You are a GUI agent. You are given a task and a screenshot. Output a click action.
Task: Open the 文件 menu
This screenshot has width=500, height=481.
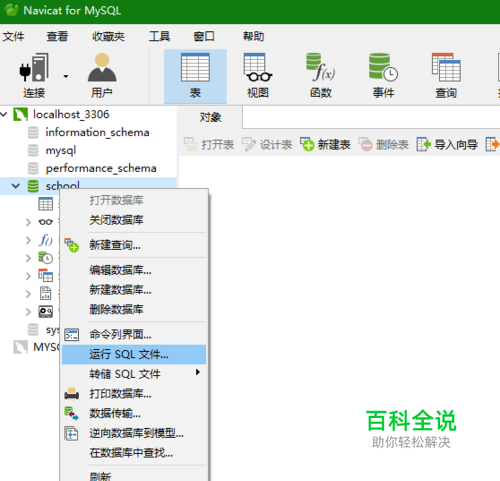pyautogui.click(x=13, y=36)
